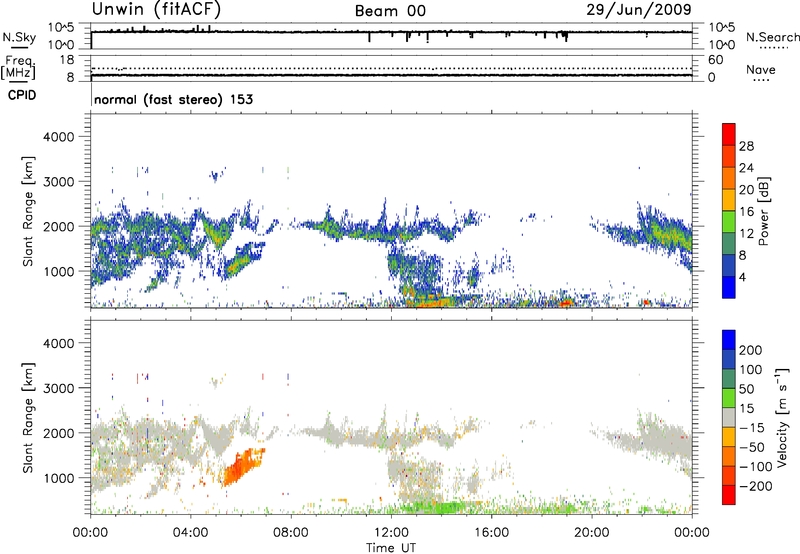Click the 'CPID' label
800x554 pixels.
click(22, 95)
